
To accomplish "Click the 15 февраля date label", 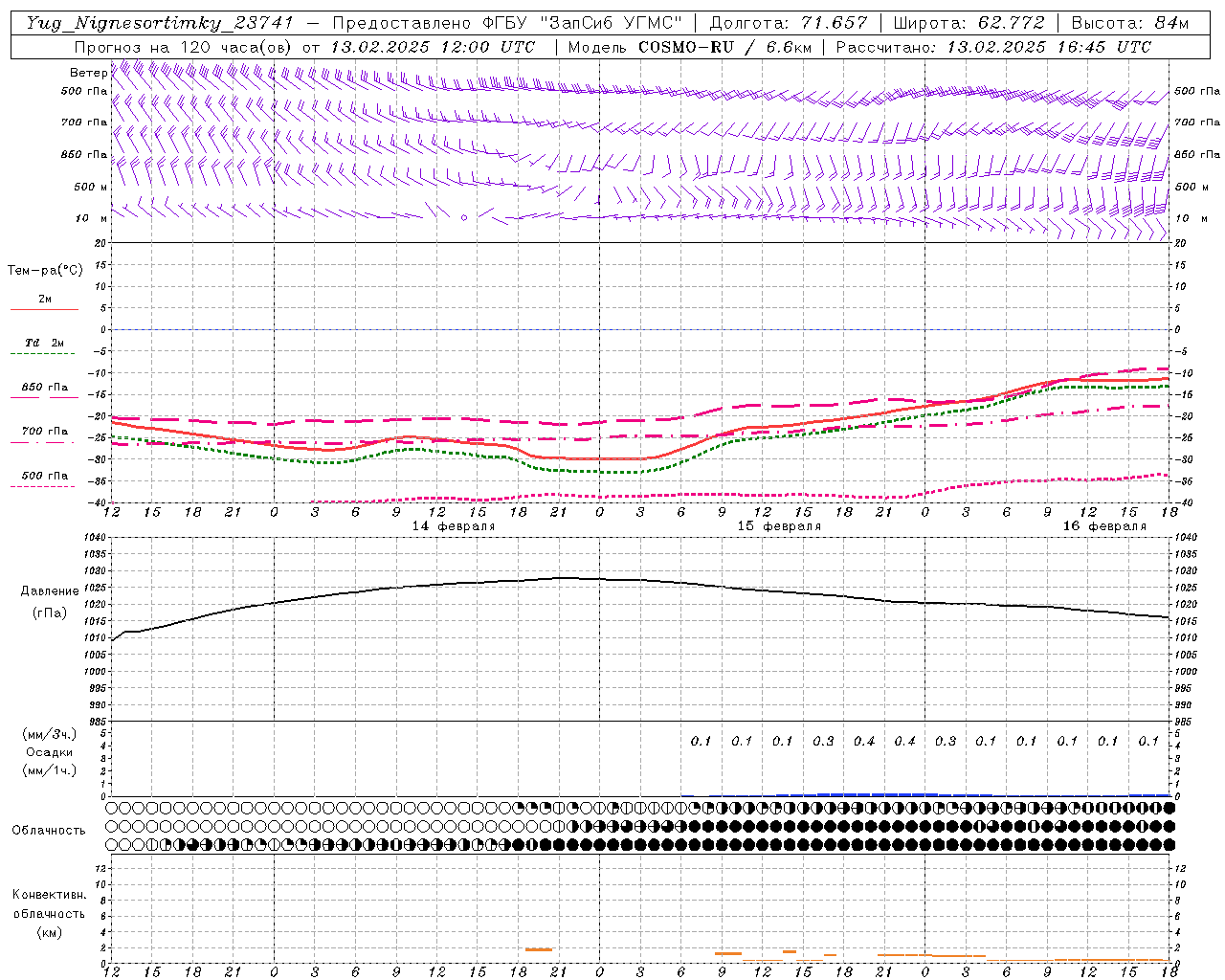I will coord(779,526).
